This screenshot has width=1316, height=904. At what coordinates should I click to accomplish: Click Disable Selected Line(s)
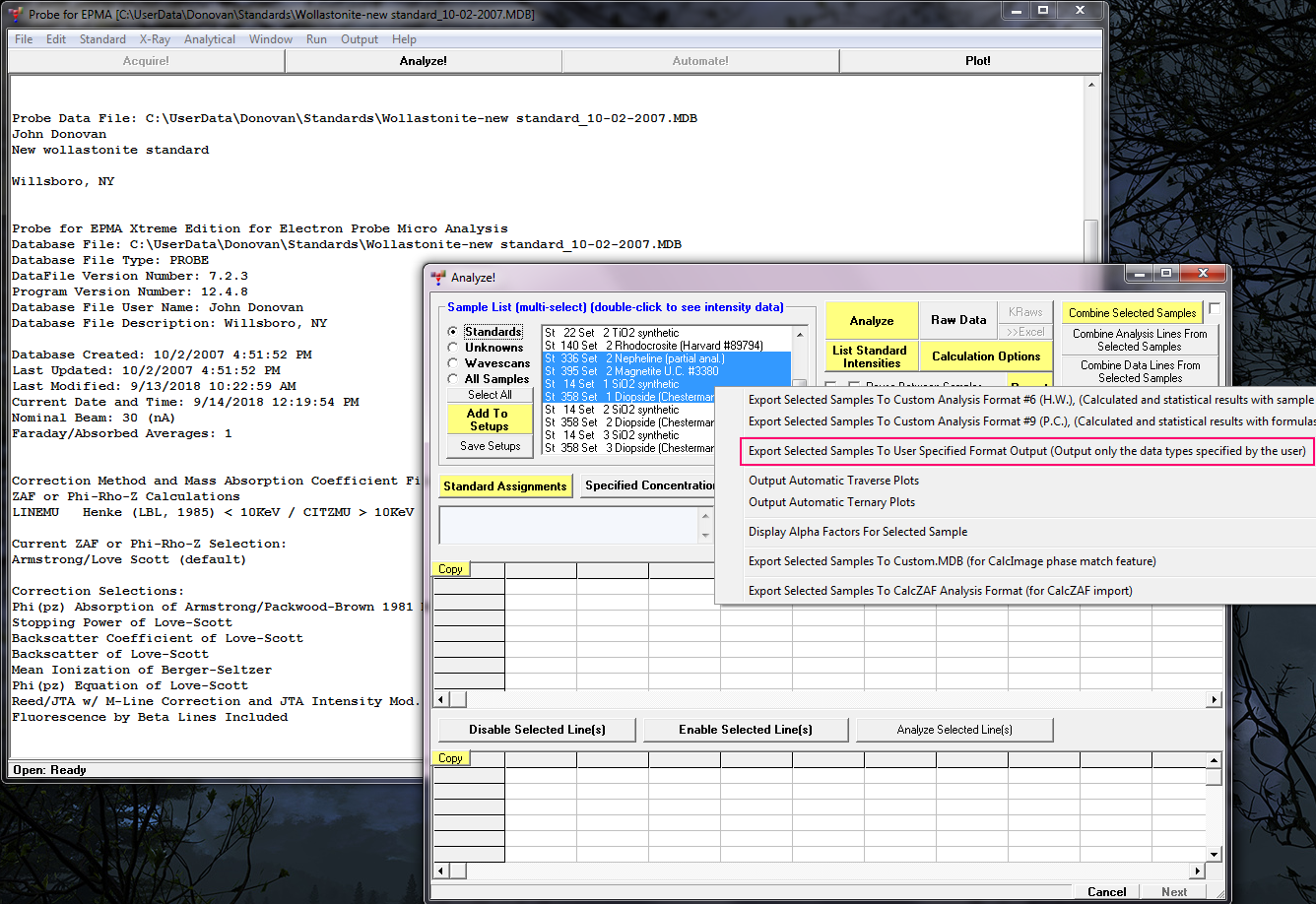(537, 730)
